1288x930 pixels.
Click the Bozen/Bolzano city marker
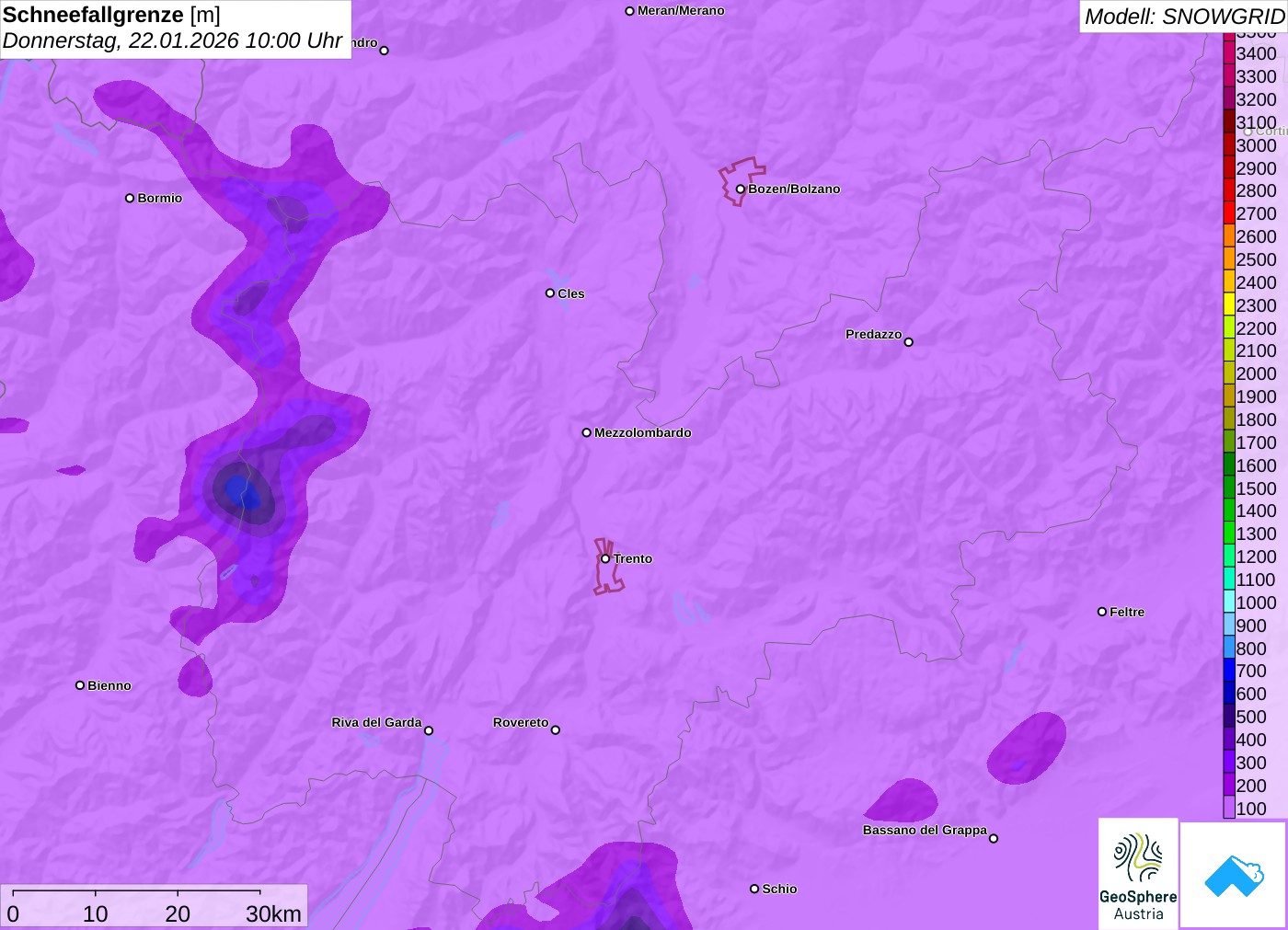click(x=740, y=189)
